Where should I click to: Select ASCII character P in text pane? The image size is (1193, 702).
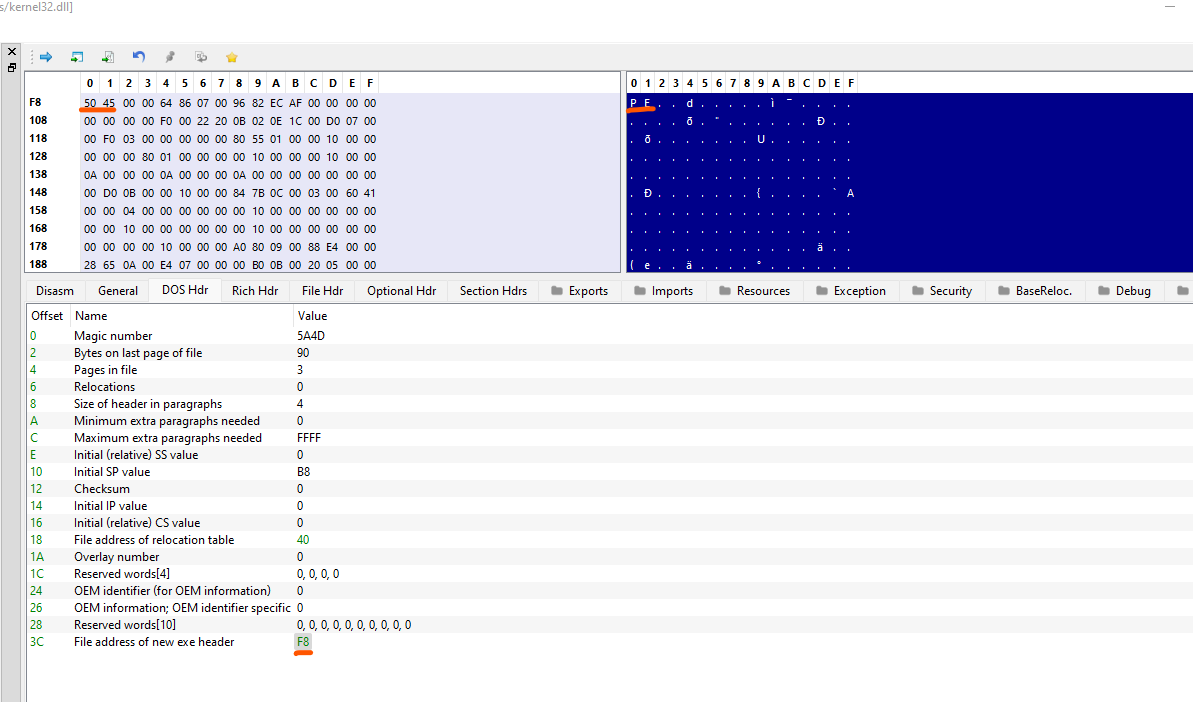(x=634, y=103)
